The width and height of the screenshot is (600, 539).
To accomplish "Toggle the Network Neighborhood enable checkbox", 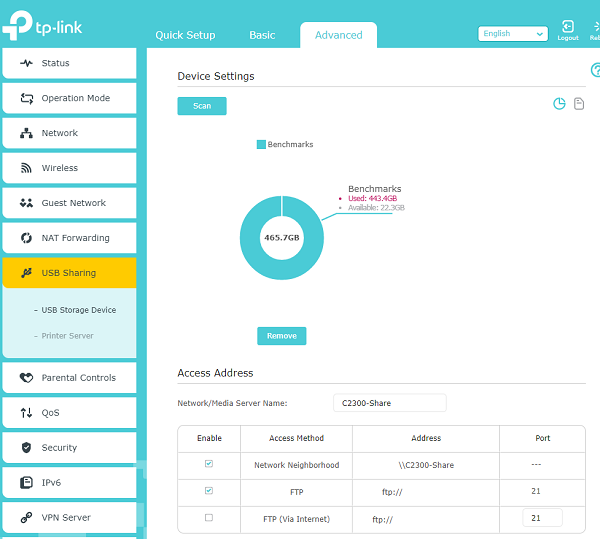I will click(x=208, y=465).
